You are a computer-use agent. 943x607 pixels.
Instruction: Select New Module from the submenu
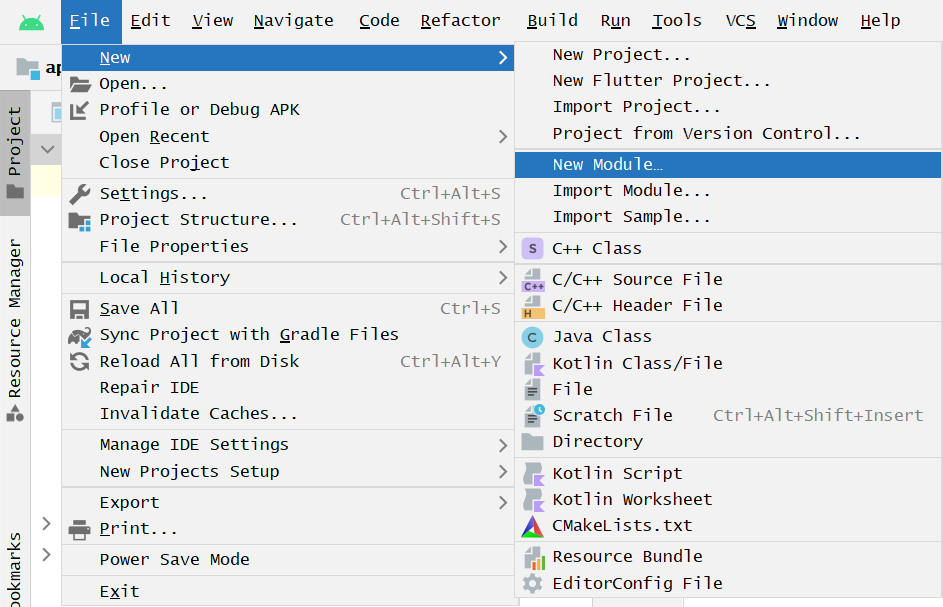click(x=607, y=165)
